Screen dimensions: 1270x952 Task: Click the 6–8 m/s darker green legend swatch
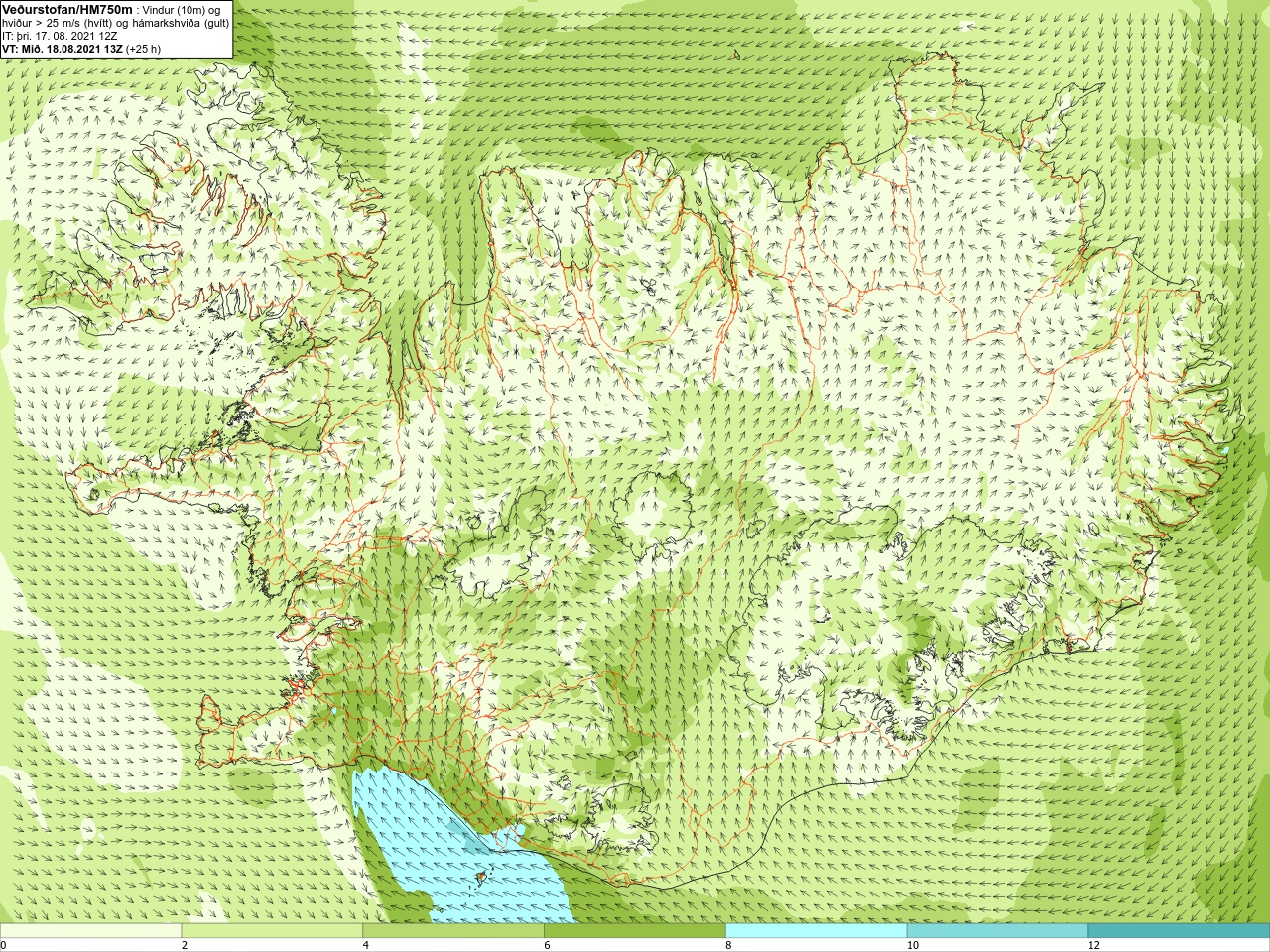click(635, 931)
